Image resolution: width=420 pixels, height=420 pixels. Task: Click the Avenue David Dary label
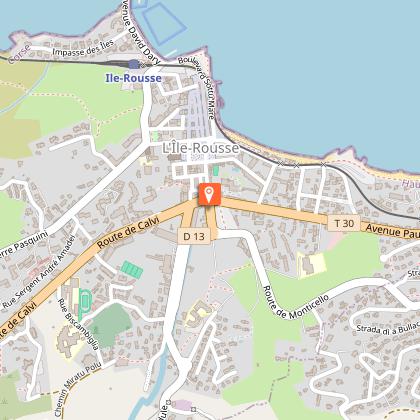pos(140,32)
